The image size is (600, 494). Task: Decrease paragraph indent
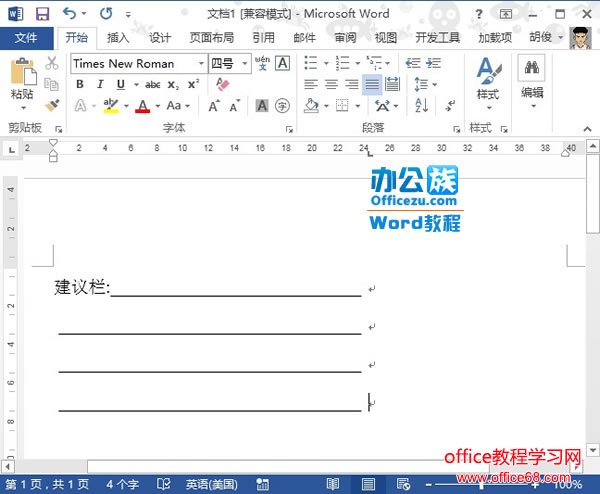(x=413, y=63)
